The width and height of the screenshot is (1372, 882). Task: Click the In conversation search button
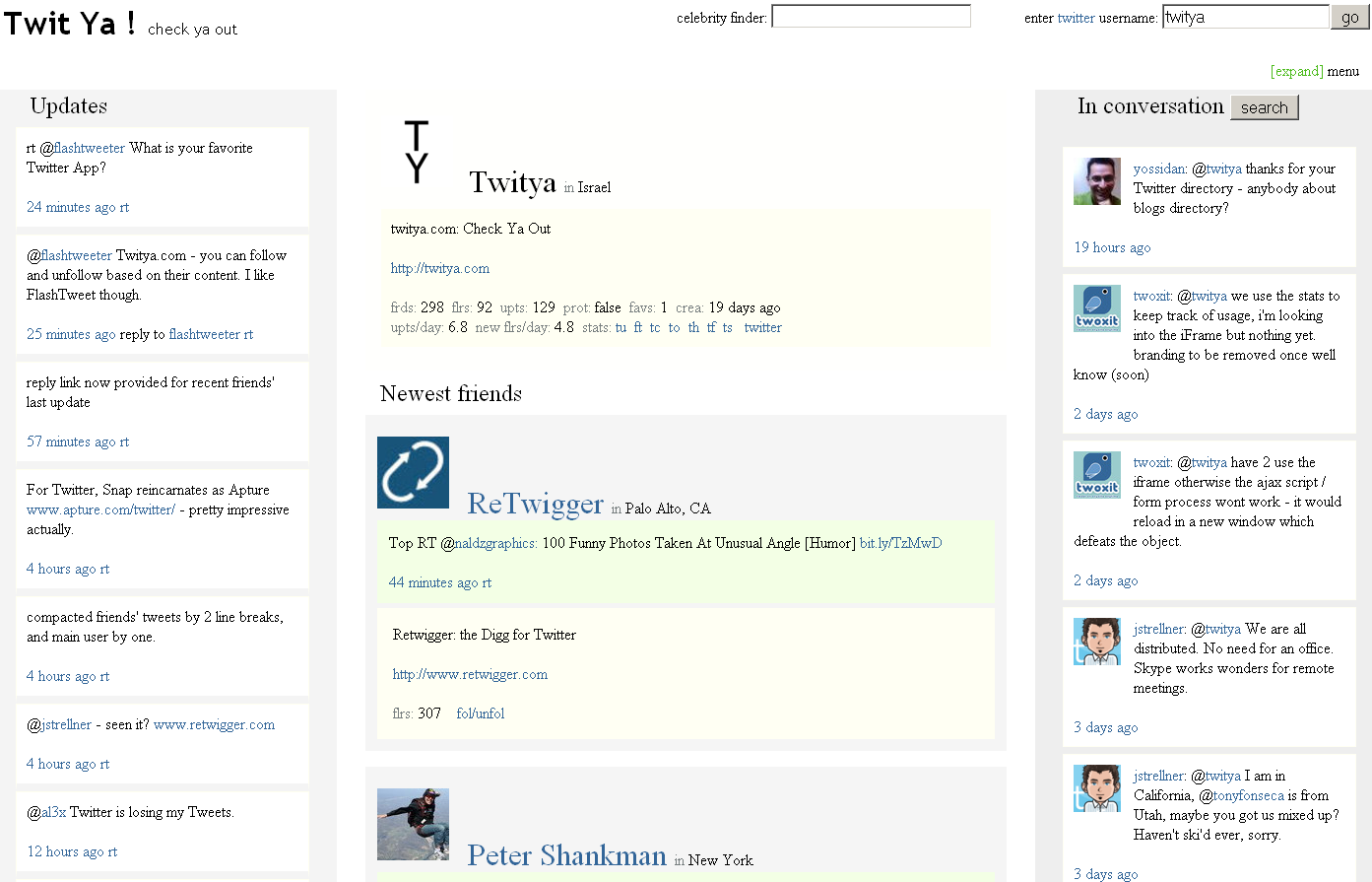pyautogui.click(x=1264, y=107)
